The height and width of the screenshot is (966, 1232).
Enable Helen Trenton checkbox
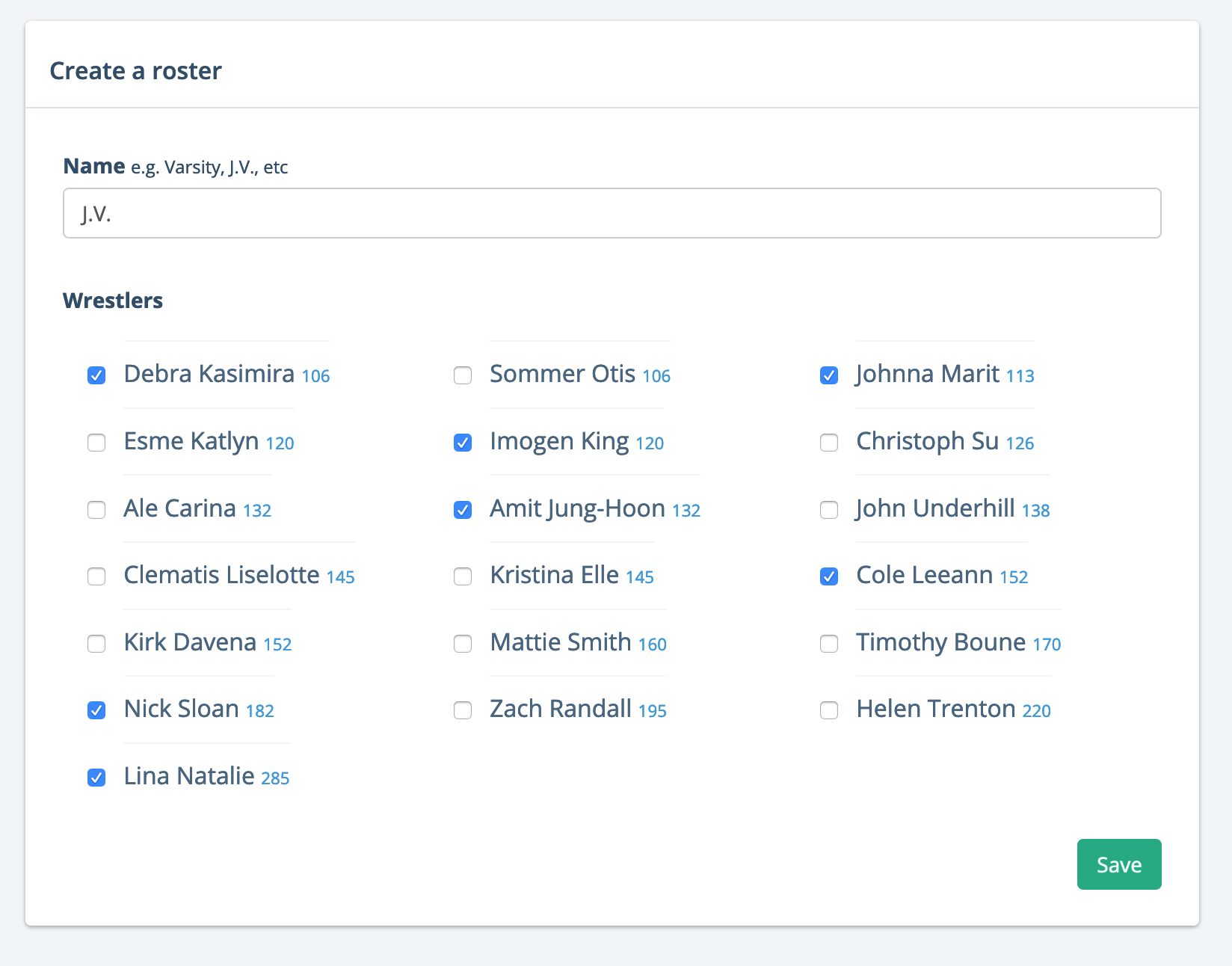(829, 710)
